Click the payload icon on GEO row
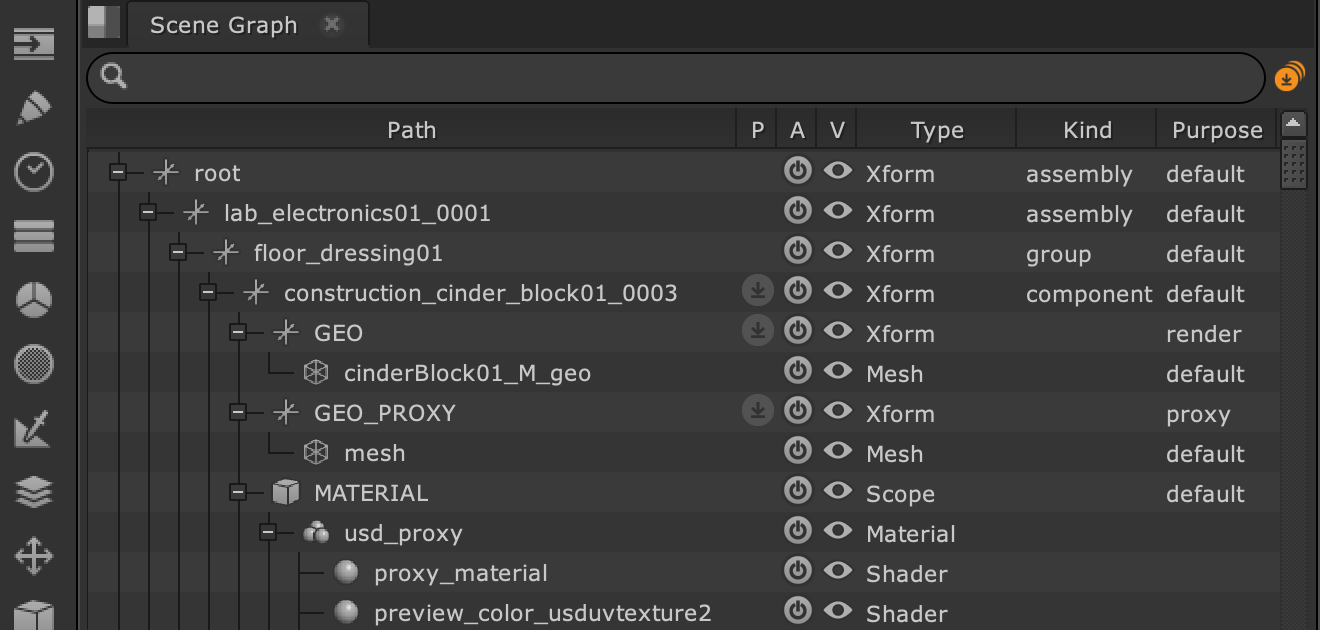Image resolution: width=1320 pixels, height=630 pixels. click(758, 331)
